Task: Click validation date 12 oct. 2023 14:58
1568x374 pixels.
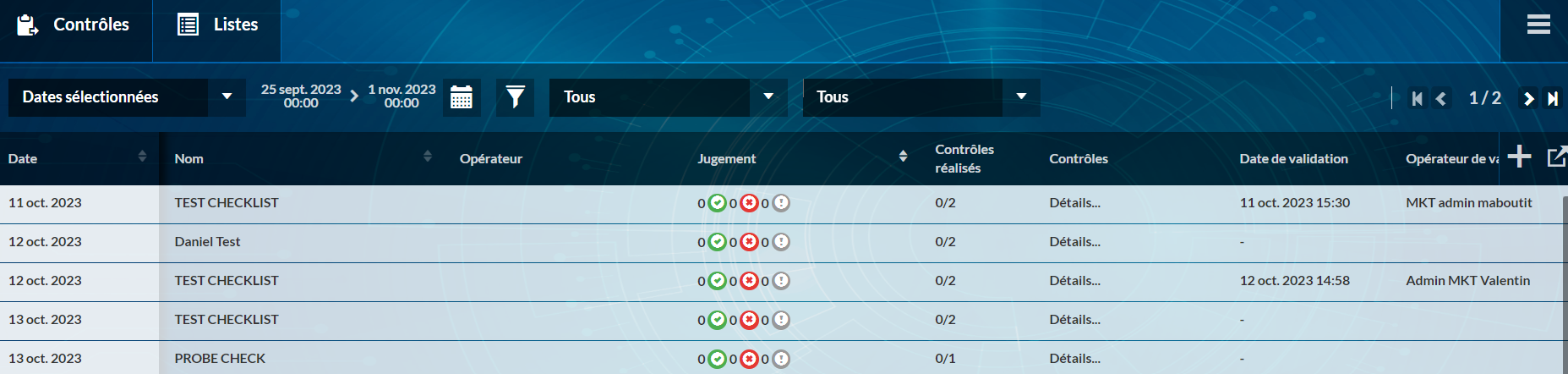Action: [1294, 281]
